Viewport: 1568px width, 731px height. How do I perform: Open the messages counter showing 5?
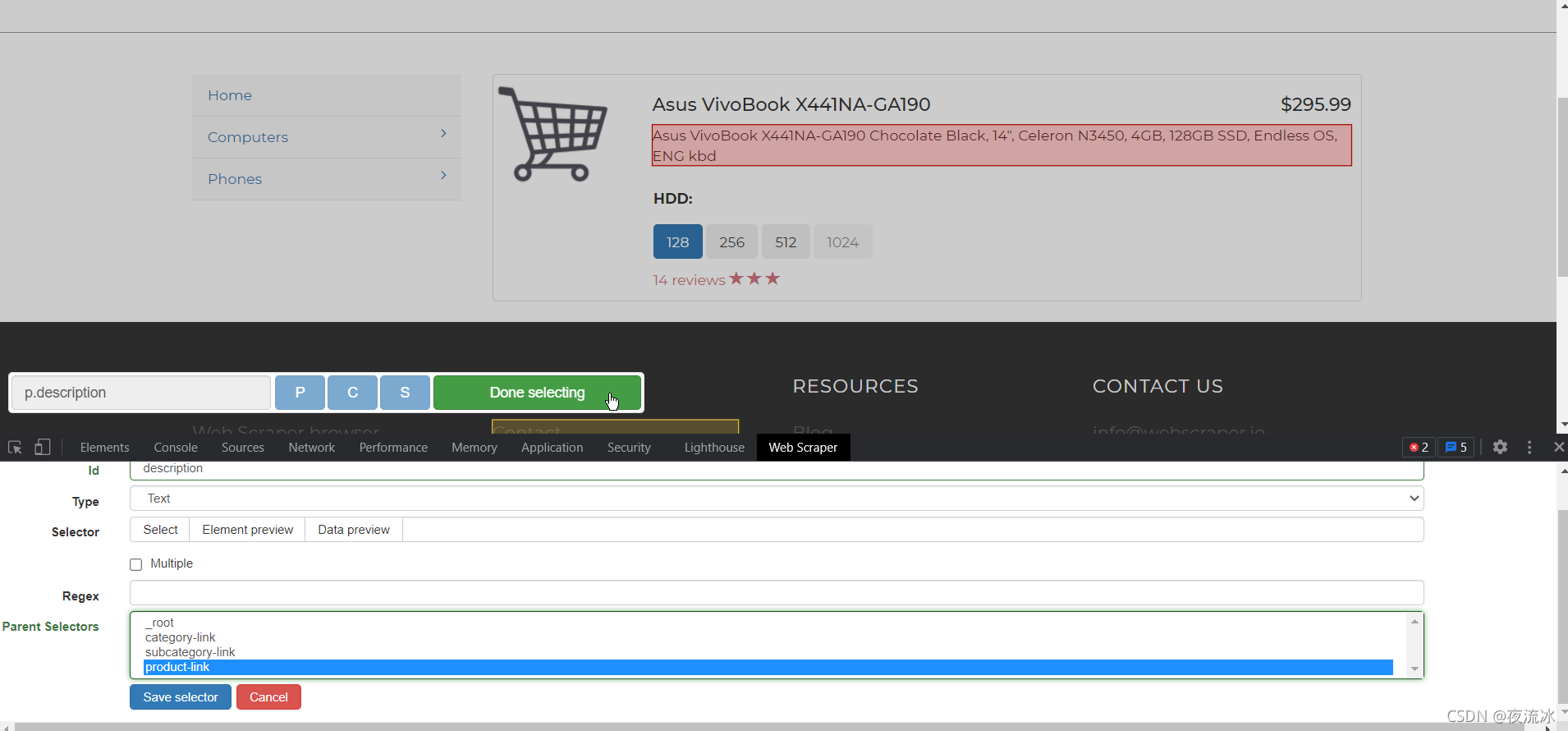click(x=1456, y=447)
